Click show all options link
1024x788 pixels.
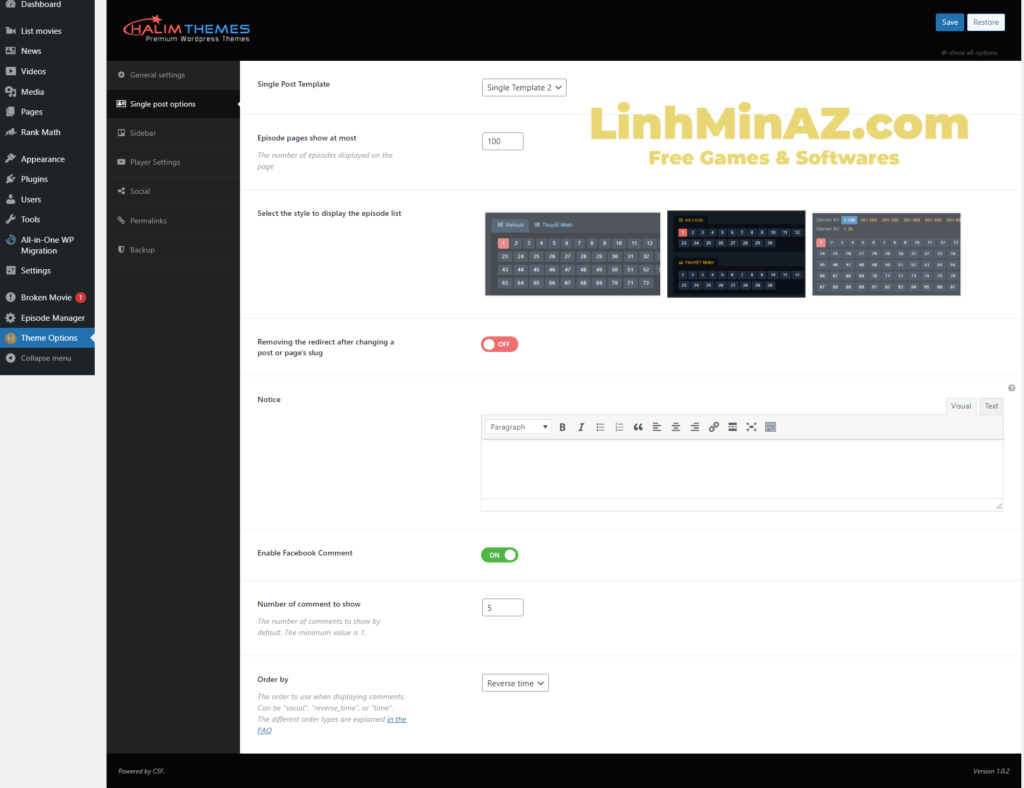[970, 53]
